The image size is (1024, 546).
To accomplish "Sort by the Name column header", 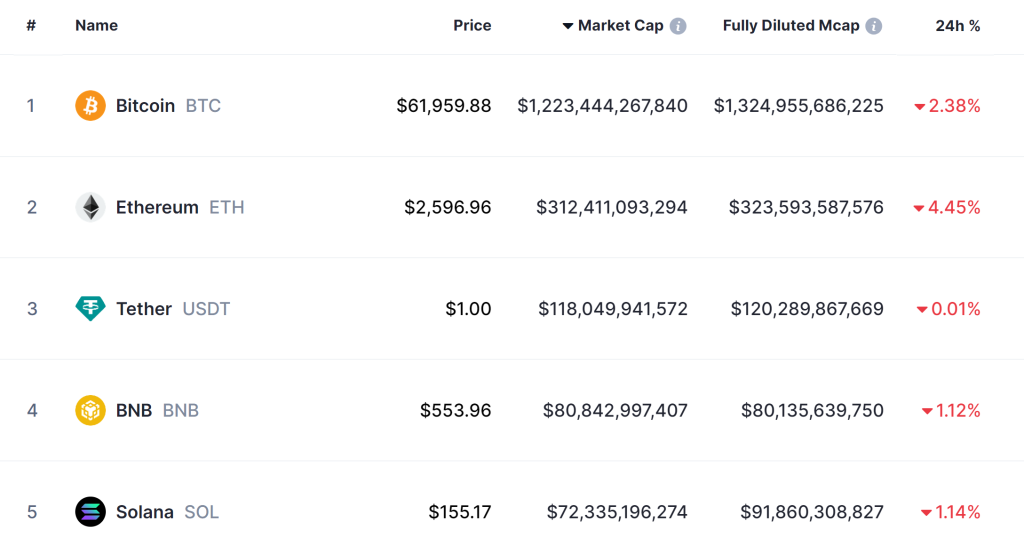I will click(96, 26).
